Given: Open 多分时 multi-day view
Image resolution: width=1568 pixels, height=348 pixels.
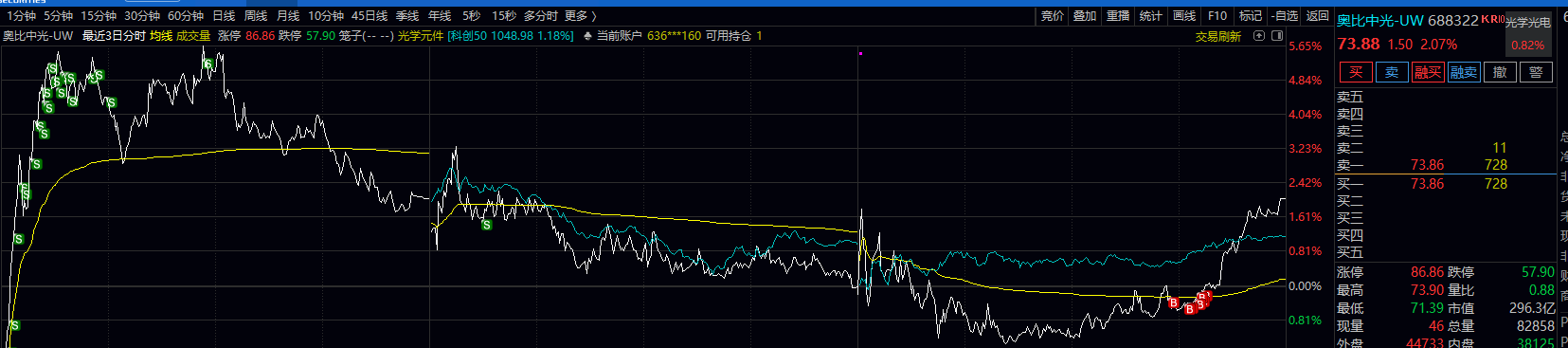Looking at the screenshot, I should point(540,16).
